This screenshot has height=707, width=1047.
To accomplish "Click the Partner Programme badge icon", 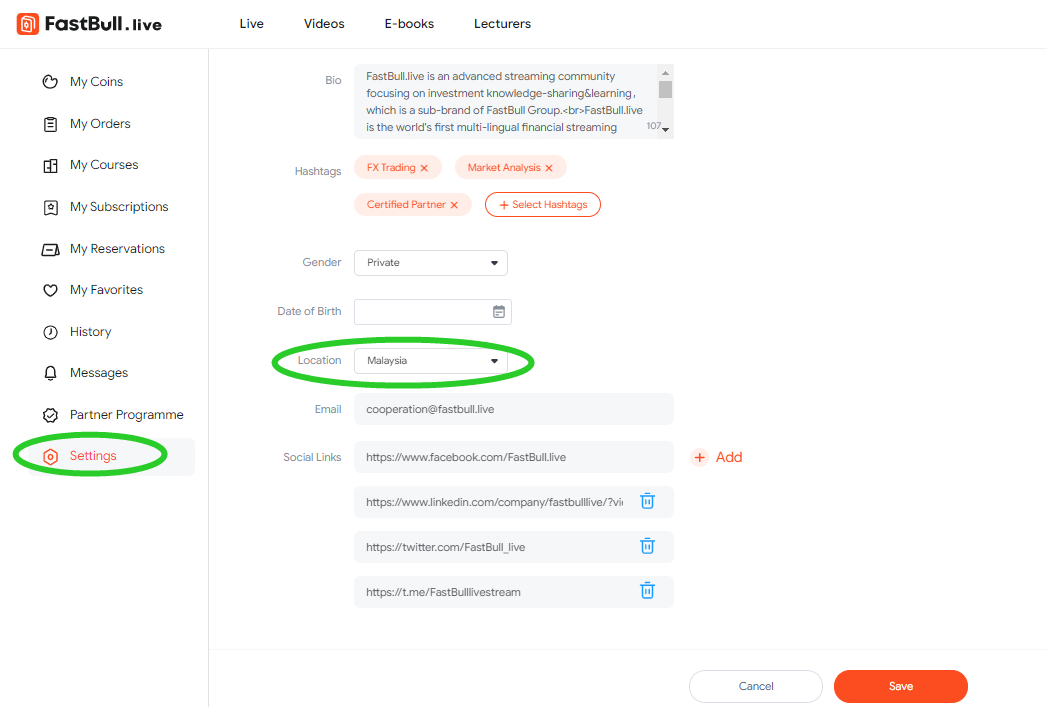I will [50, 415].
